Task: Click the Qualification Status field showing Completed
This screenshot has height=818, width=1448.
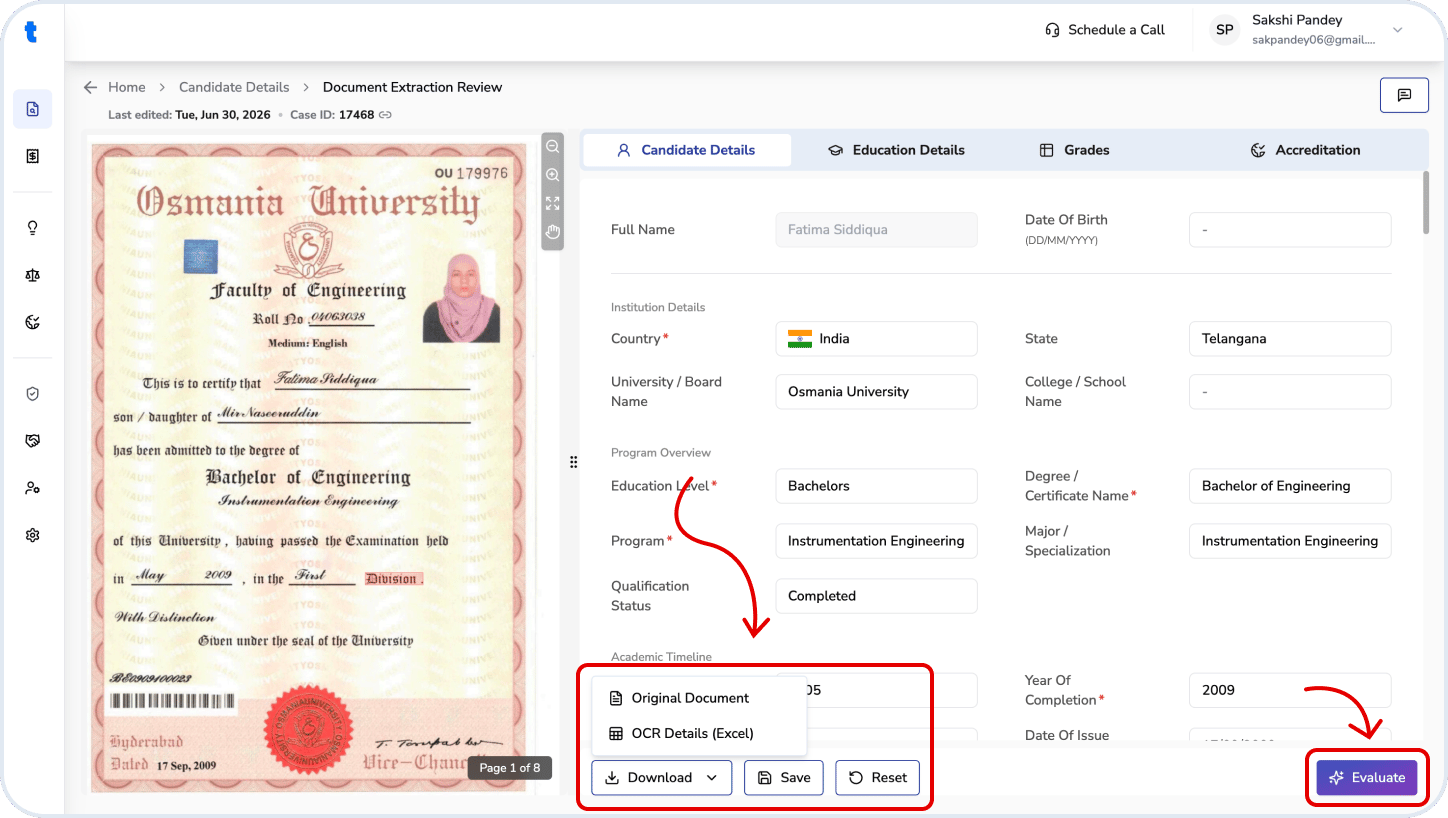Action: click(x=876, y=596)
